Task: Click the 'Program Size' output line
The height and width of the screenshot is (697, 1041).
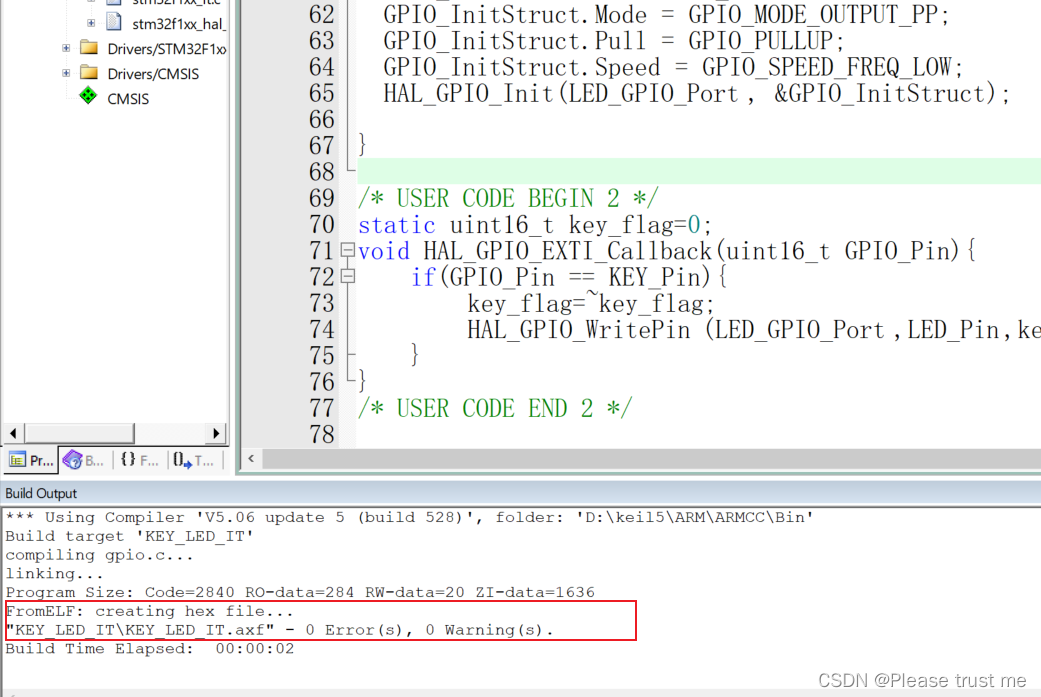Action: [300, 592]
